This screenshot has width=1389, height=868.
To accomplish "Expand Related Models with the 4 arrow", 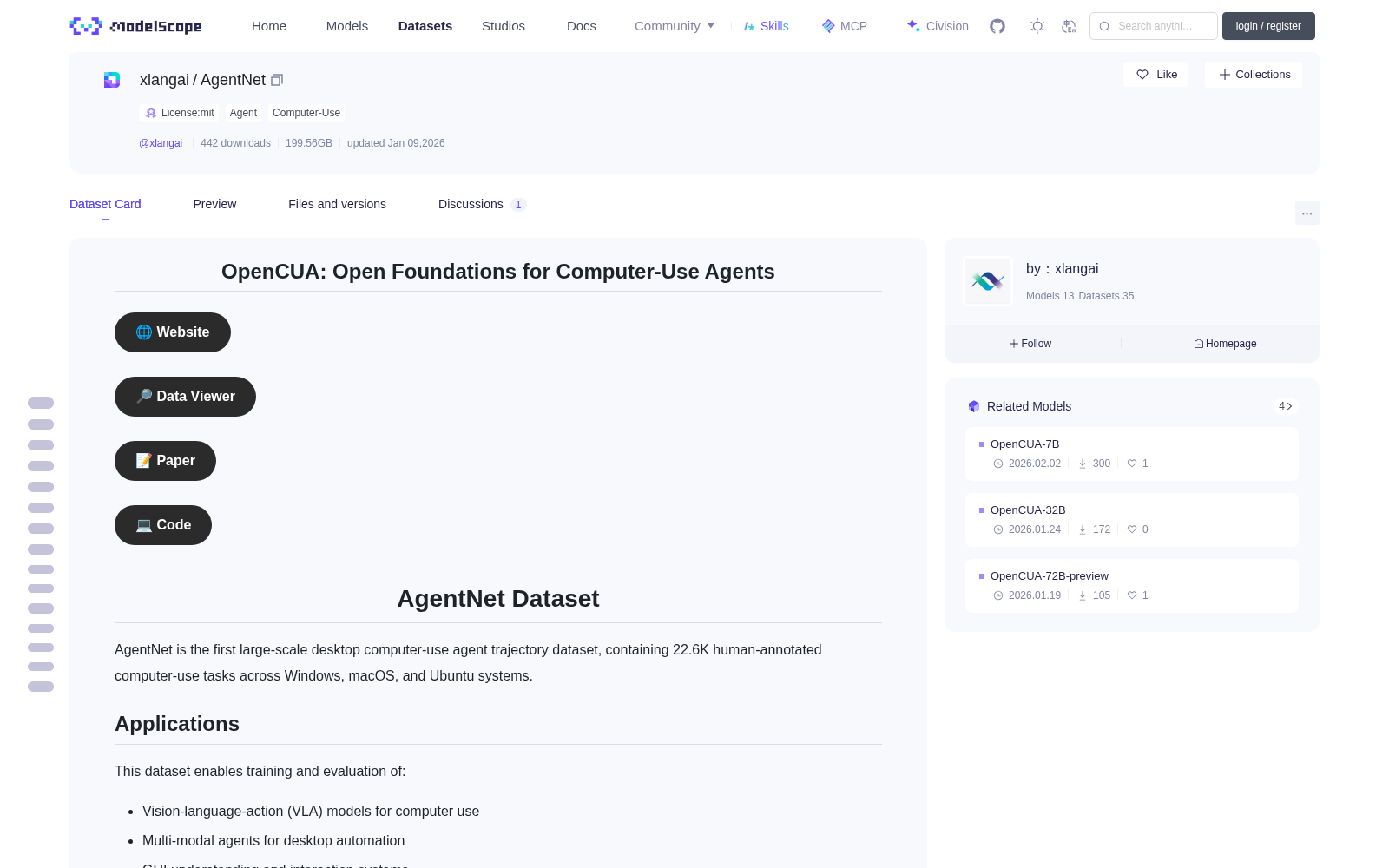I will pyautogui.click(x=1286, y=406).
